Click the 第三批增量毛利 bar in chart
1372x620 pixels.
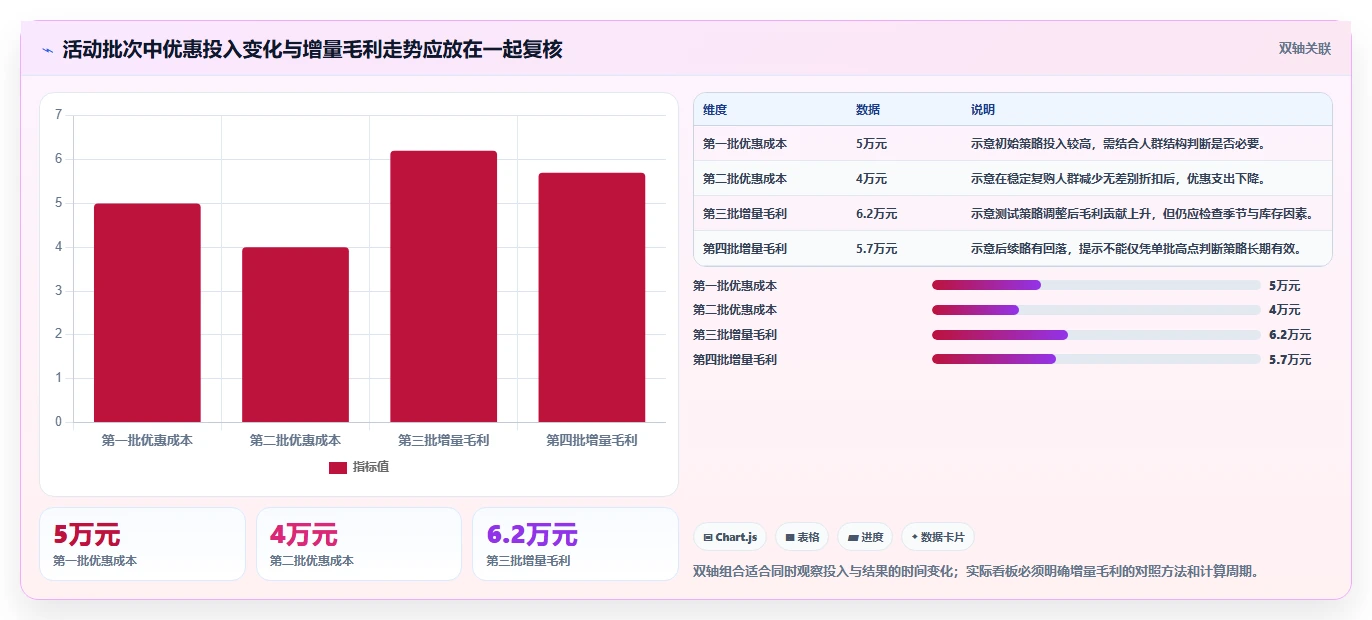[x=443, y=287]
